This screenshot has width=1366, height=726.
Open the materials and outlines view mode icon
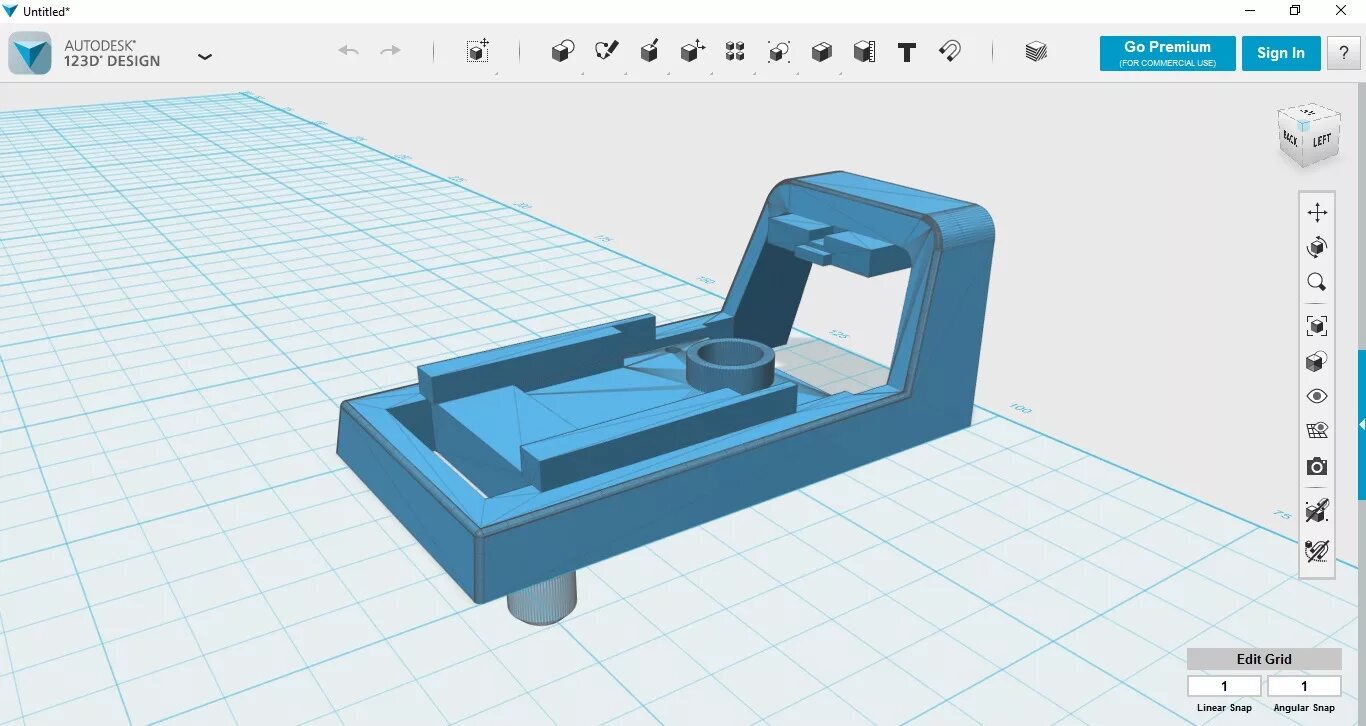(x=1317, y=361)
